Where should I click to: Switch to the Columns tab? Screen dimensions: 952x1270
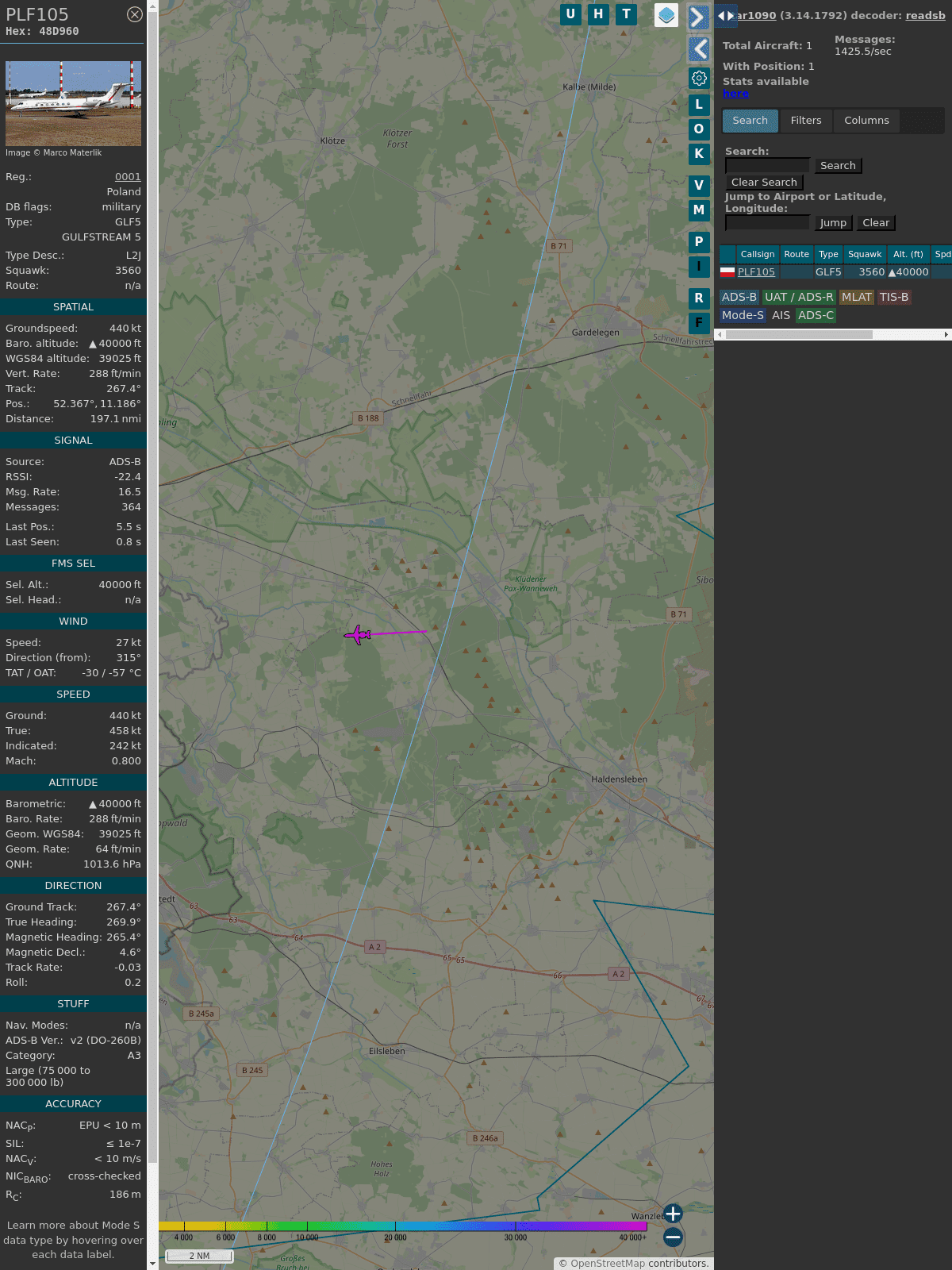click(866, 121)
